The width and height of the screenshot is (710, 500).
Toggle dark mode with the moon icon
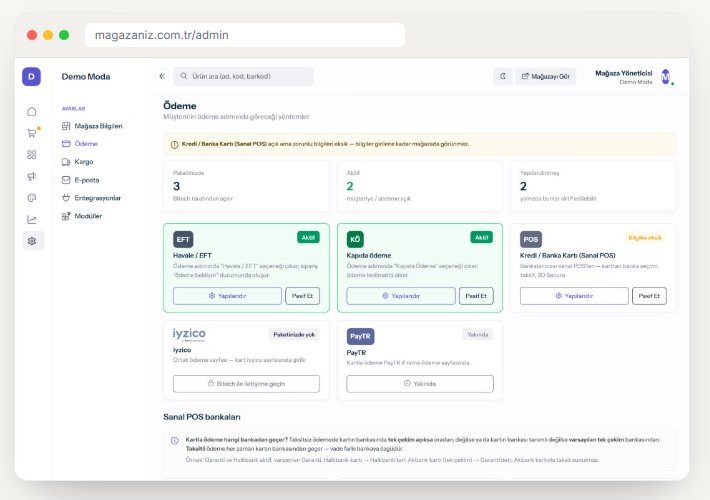[503, 76]
